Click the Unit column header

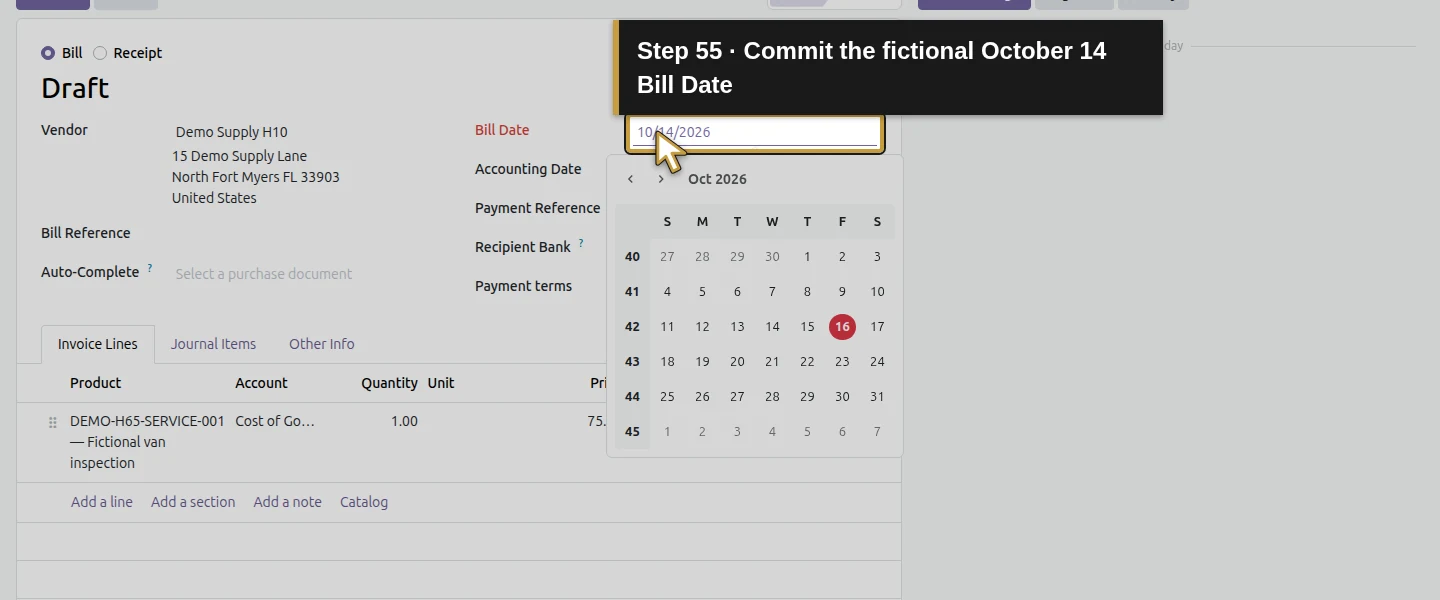(441, 383)
